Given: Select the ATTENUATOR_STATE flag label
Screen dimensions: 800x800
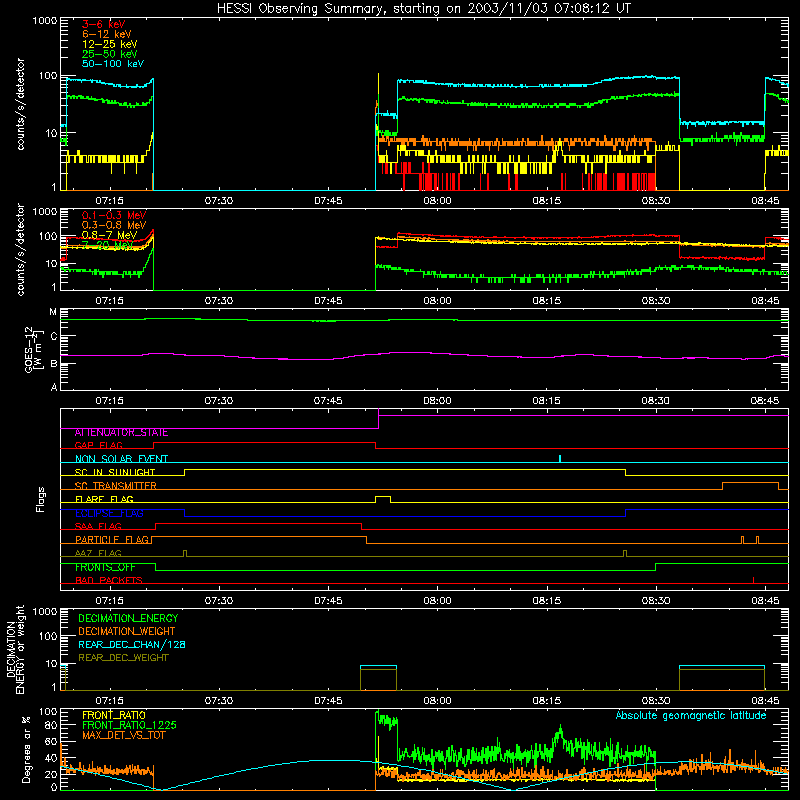Looking at the screenshot, I should click(121, 433).
